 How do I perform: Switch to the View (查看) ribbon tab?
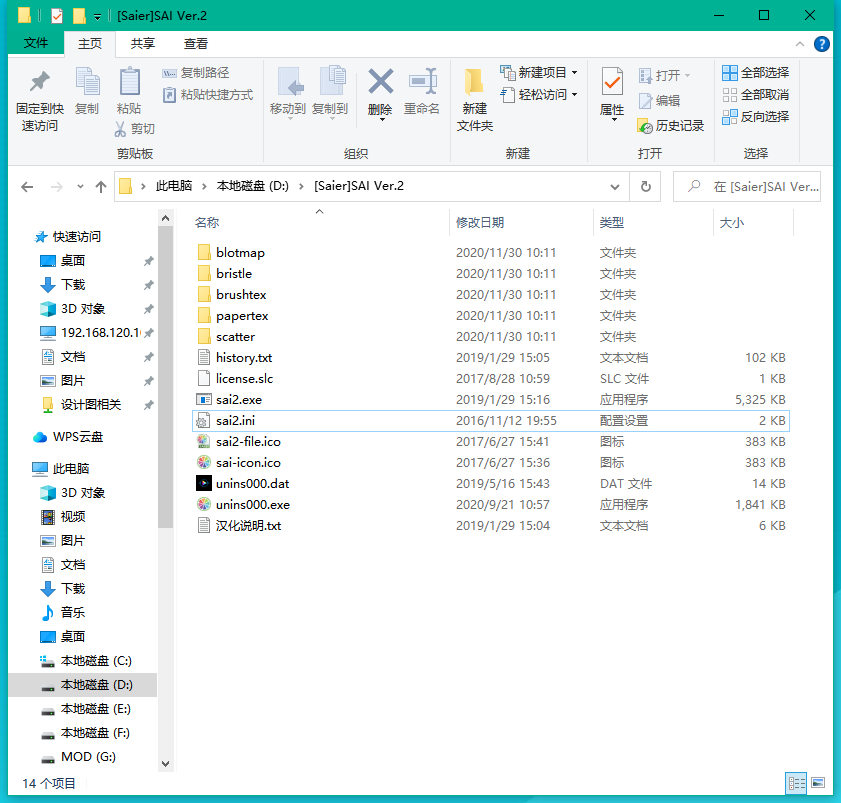[x=196, y=43]
